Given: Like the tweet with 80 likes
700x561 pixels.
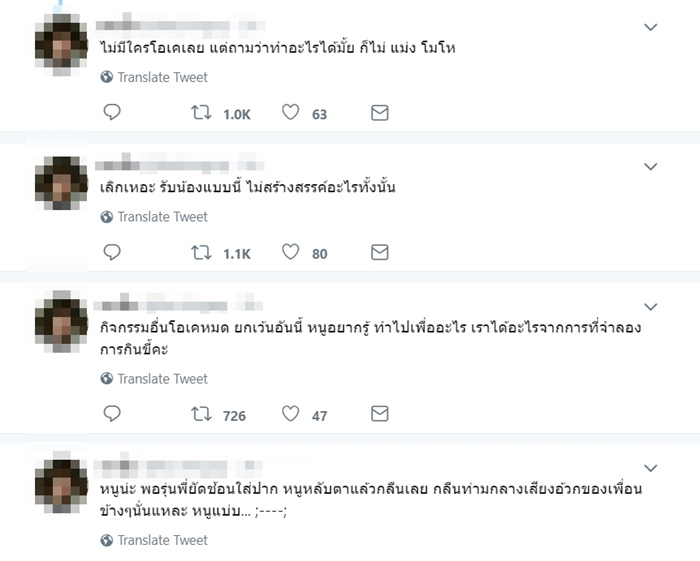Looking at the screenshot, I should (290, 253).
